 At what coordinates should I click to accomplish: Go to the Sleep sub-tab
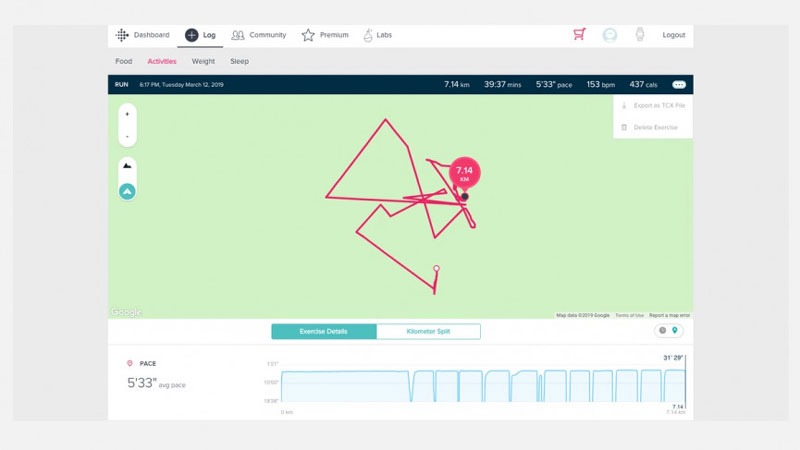pos(239,61)
